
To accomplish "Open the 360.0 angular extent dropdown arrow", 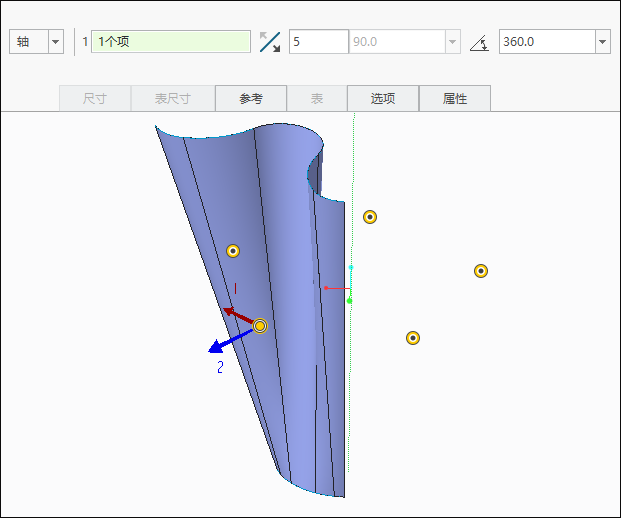I will [603, 42].
